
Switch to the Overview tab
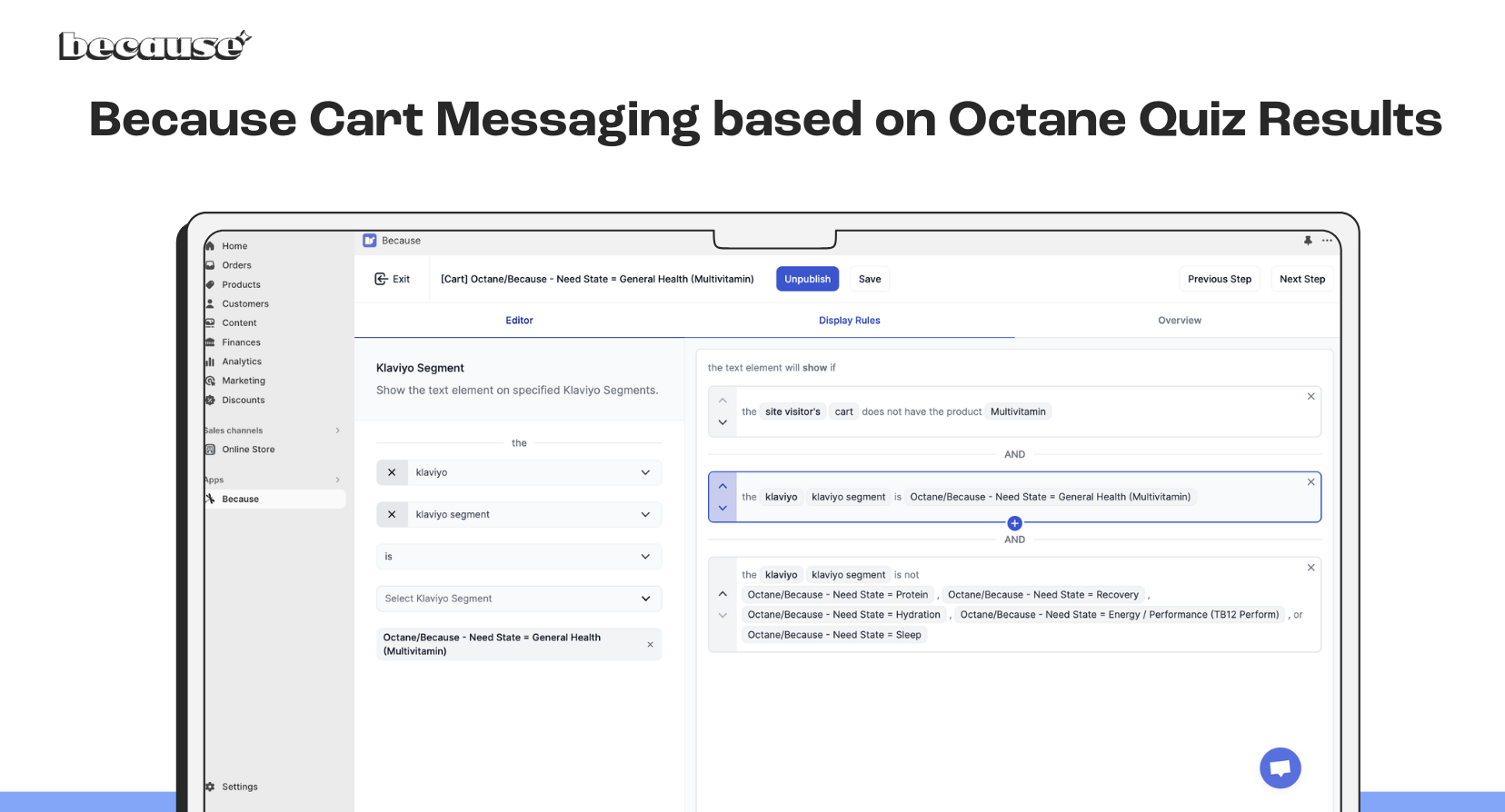(1180, 321)
